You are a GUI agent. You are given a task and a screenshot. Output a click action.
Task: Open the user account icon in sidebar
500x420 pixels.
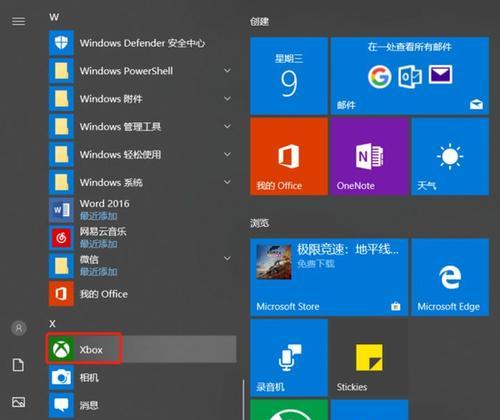pyautogui.click(x=19, y=328)
